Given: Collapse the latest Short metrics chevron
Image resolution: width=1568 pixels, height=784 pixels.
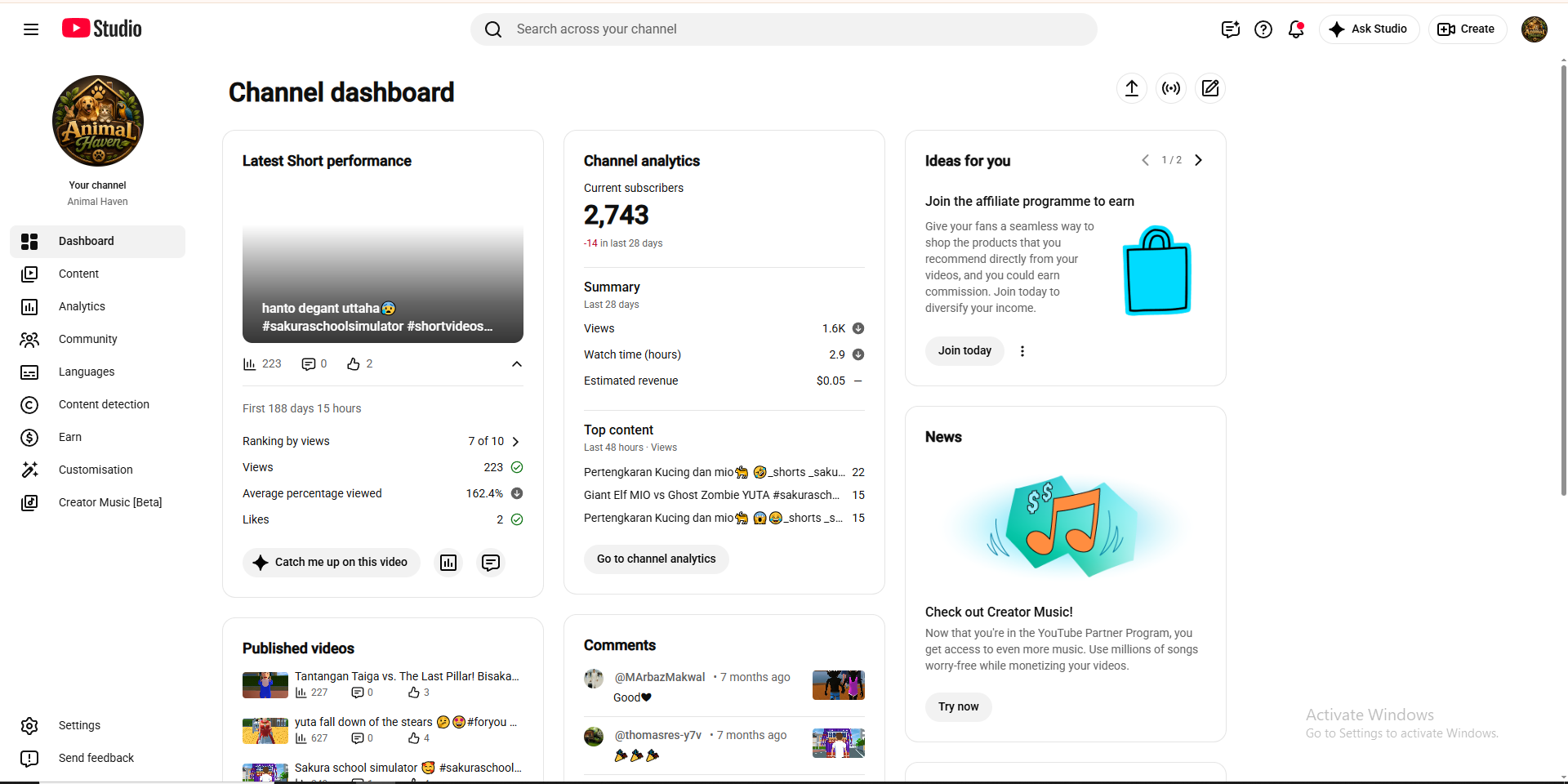Looking at the screenshot, I should point(517,364).
